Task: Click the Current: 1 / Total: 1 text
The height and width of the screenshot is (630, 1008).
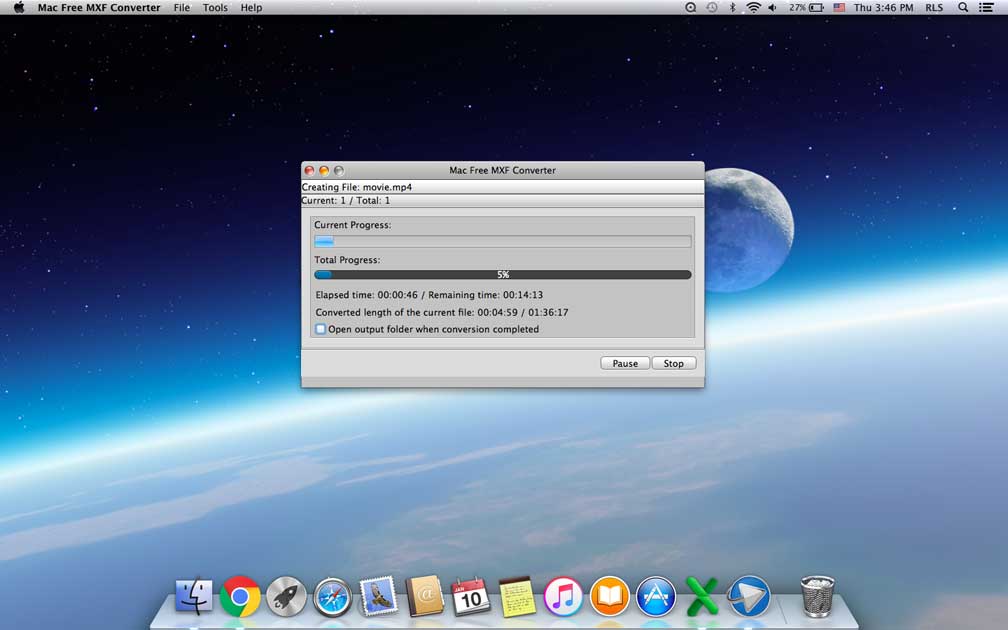Action: pos(346,201)
